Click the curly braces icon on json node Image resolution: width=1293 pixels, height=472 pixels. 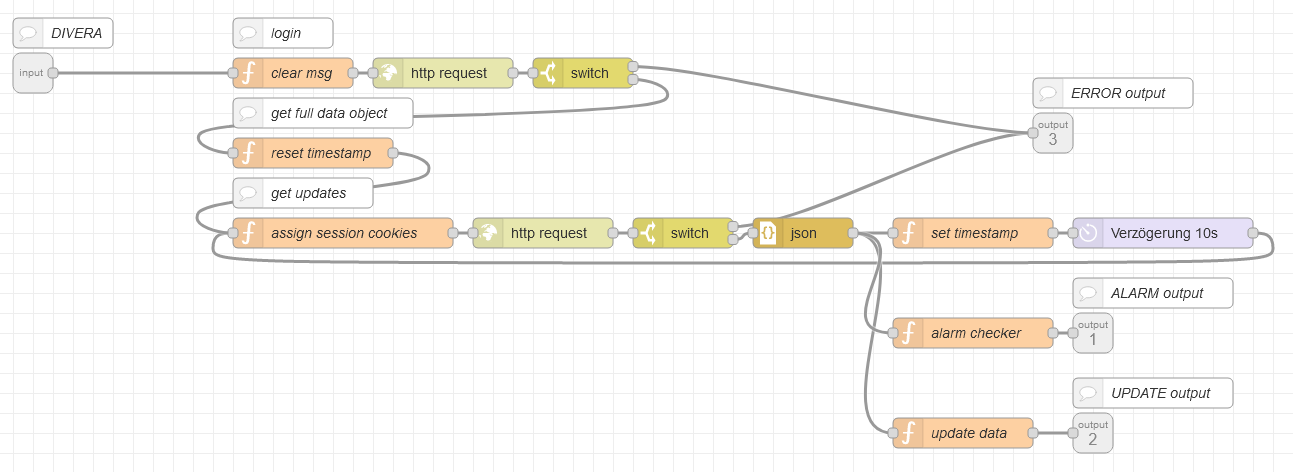click(x=768, y=233)
